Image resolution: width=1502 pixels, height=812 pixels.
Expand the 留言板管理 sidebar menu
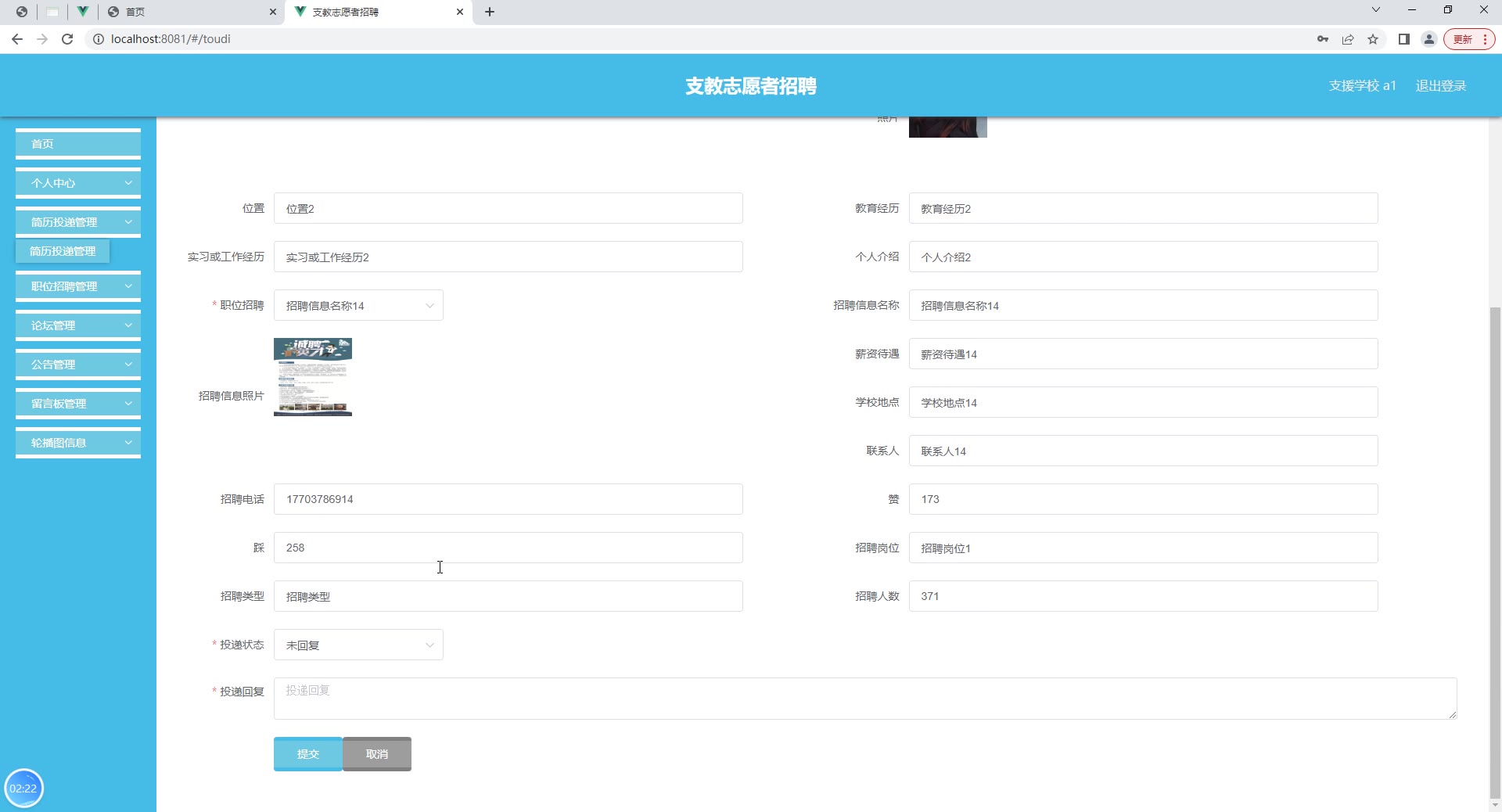point(78,404)
